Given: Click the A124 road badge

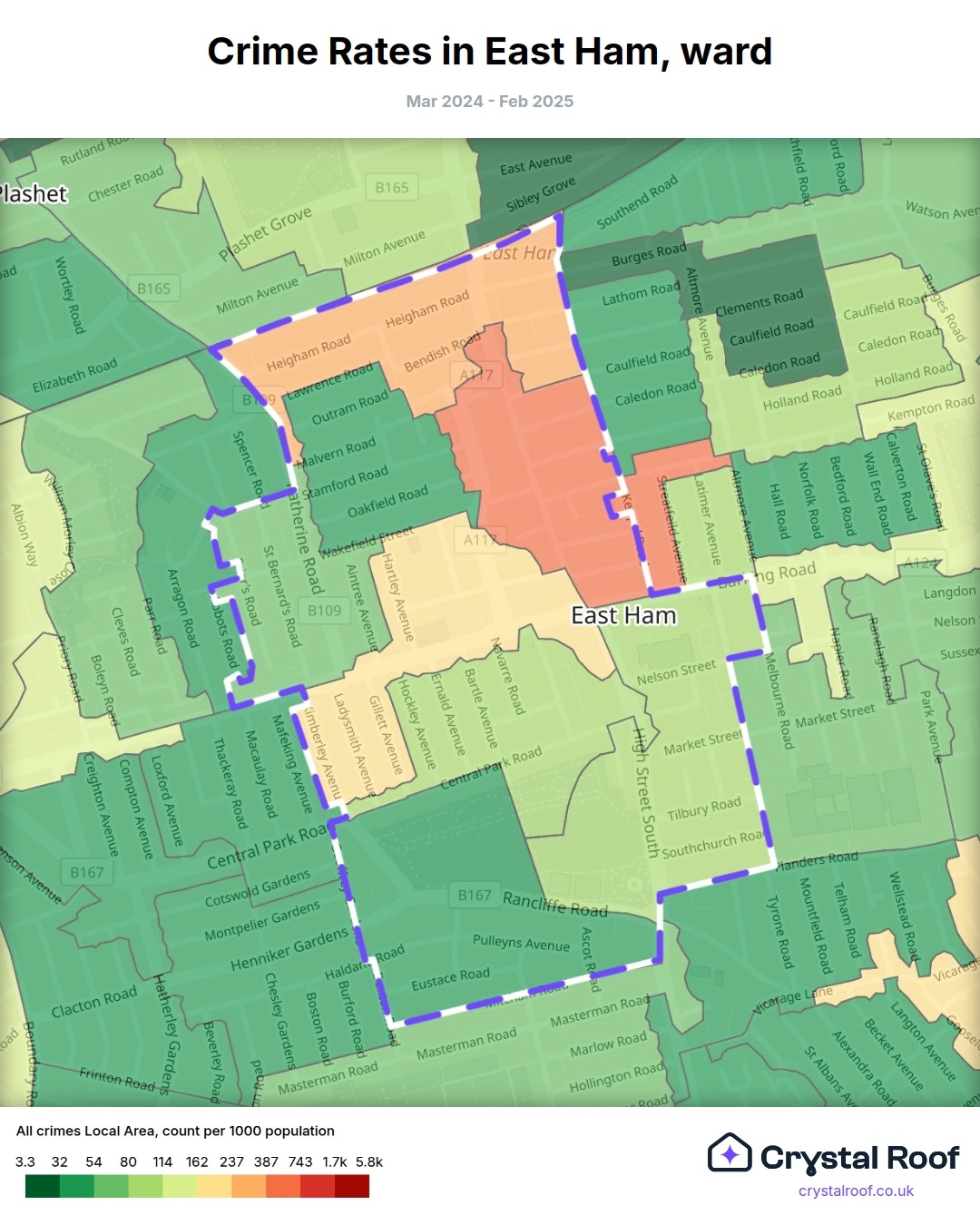Looking at the screenshot, I should point(921,563).
